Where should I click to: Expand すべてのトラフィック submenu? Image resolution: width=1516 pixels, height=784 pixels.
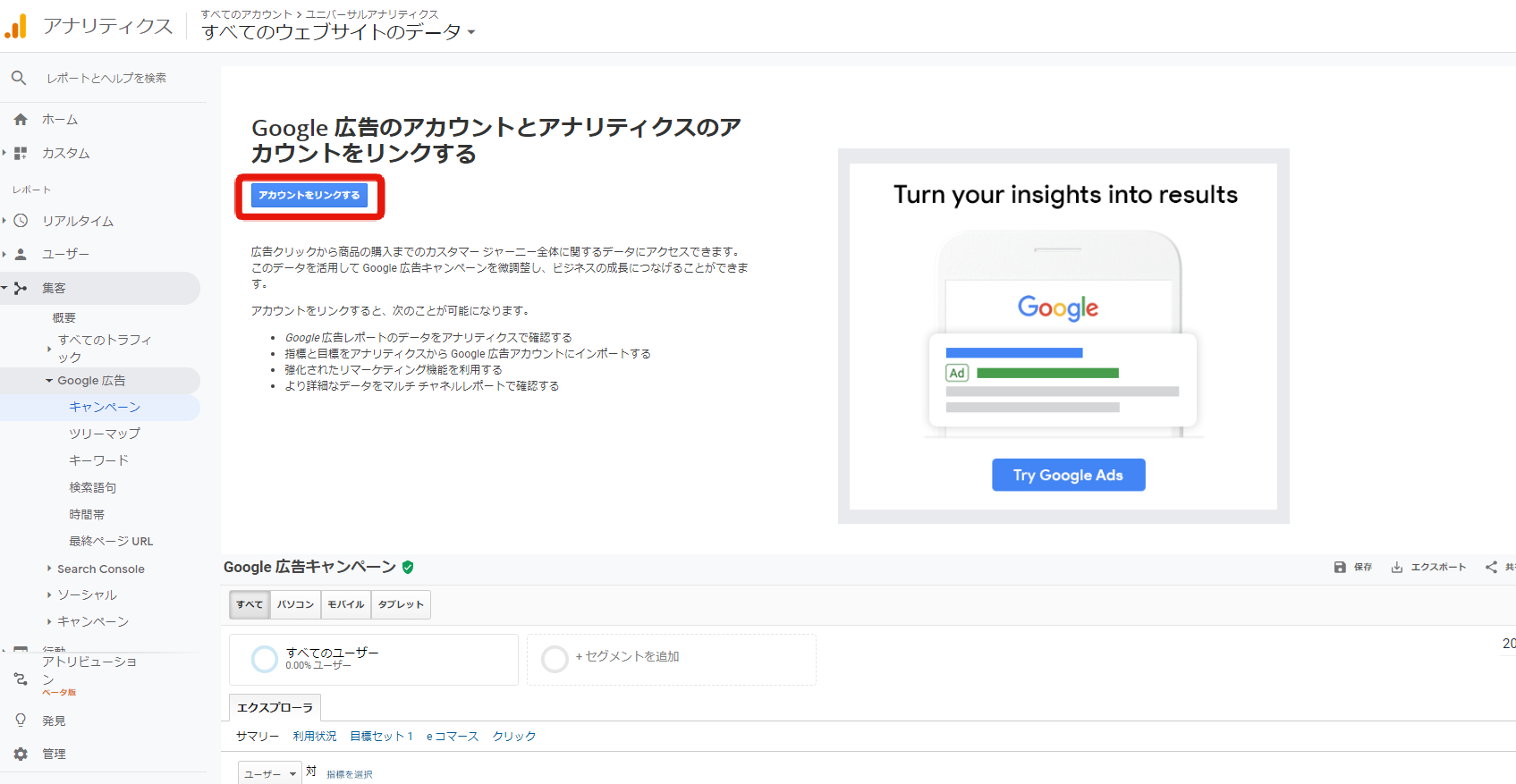[49, 349]
